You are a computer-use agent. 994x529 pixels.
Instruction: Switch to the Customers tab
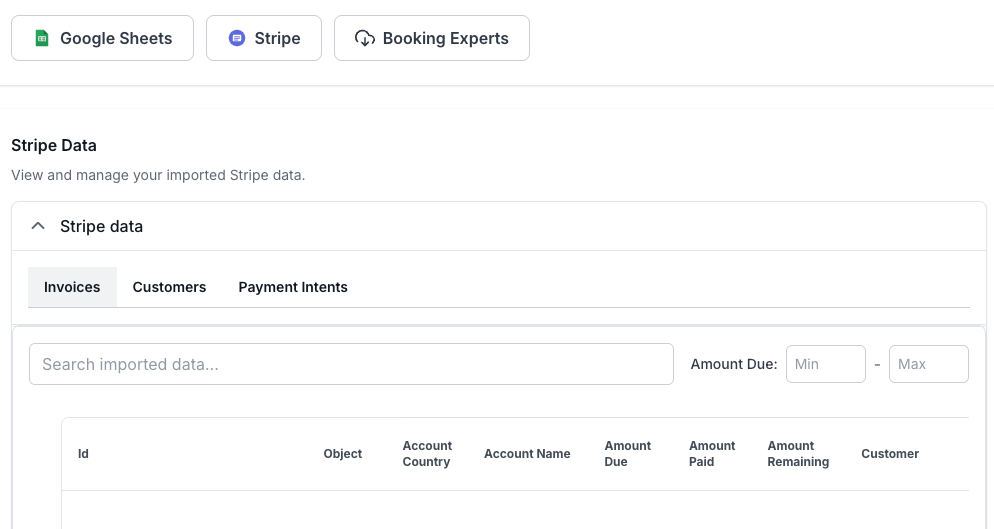(169, 287)
